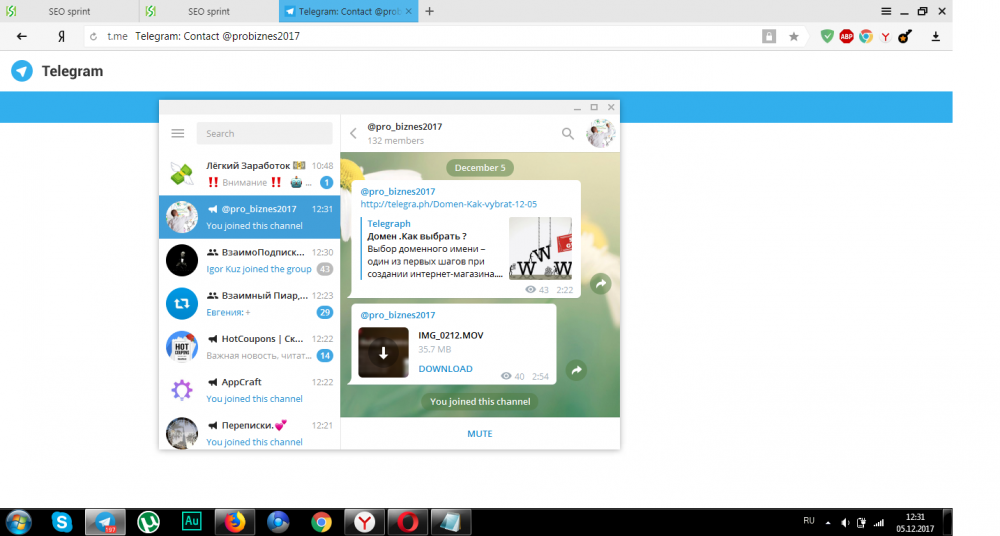Screen dimensions: 1000x536
Task: Open Skype from the taskbar
Action: pos(62,522)
